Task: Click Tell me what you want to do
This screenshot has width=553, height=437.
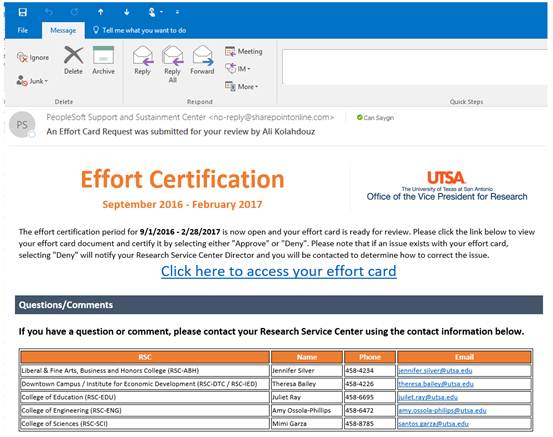Action: tap(140, 30)
